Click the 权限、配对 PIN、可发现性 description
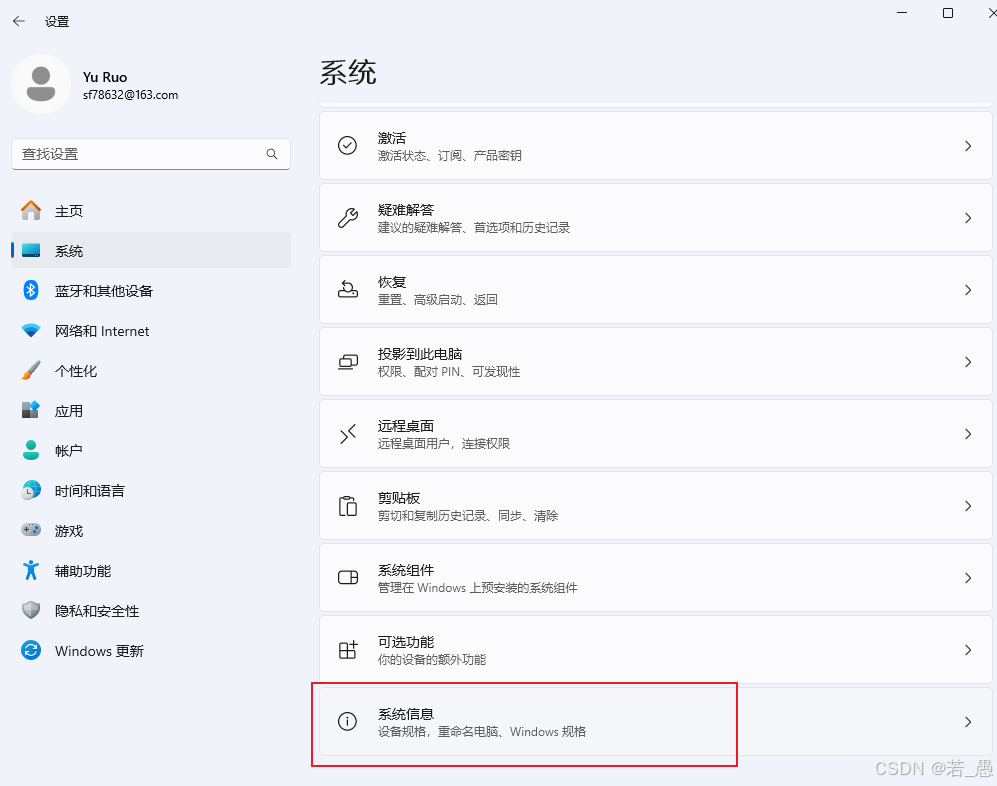 pos(449,372)
